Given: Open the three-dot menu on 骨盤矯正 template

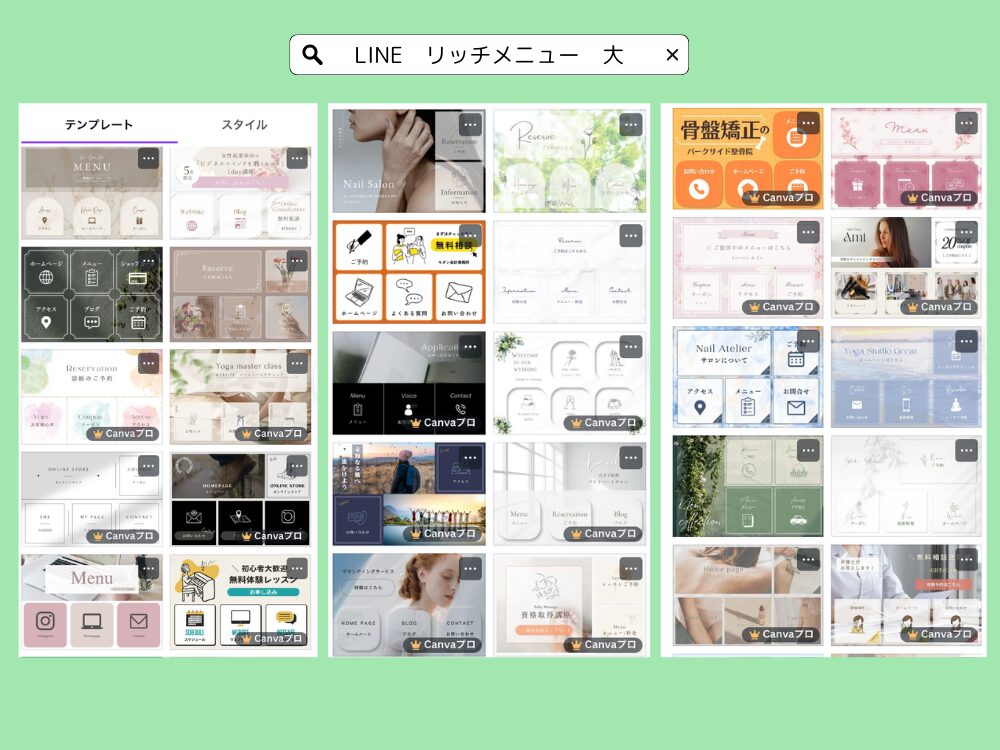Looking at the screenshot, I should coord(808,123).
